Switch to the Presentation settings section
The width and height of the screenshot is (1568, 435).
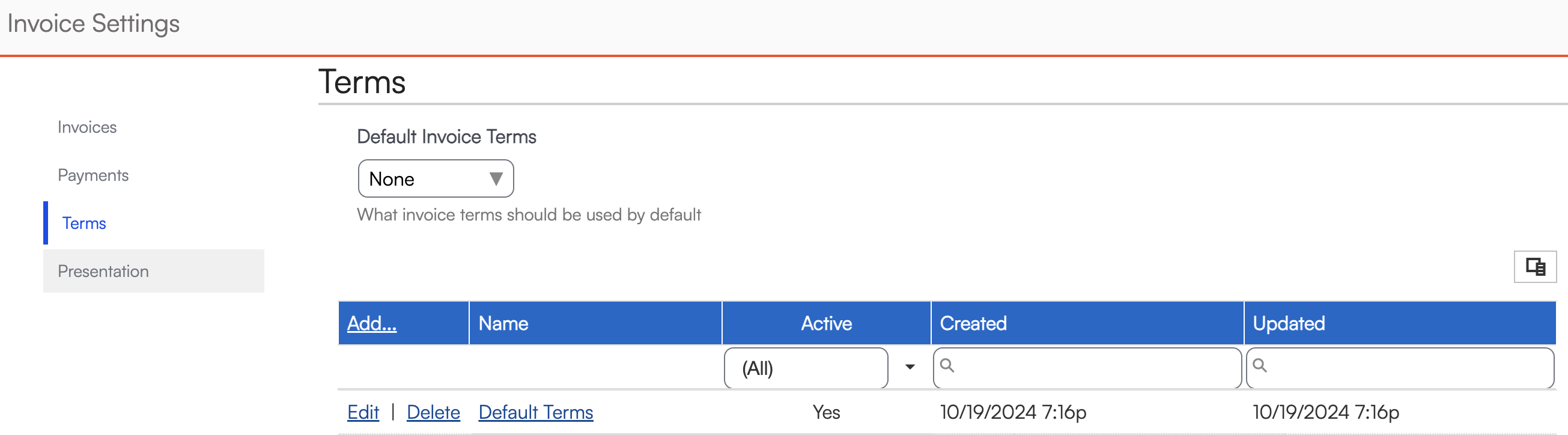tap(103, 272)
